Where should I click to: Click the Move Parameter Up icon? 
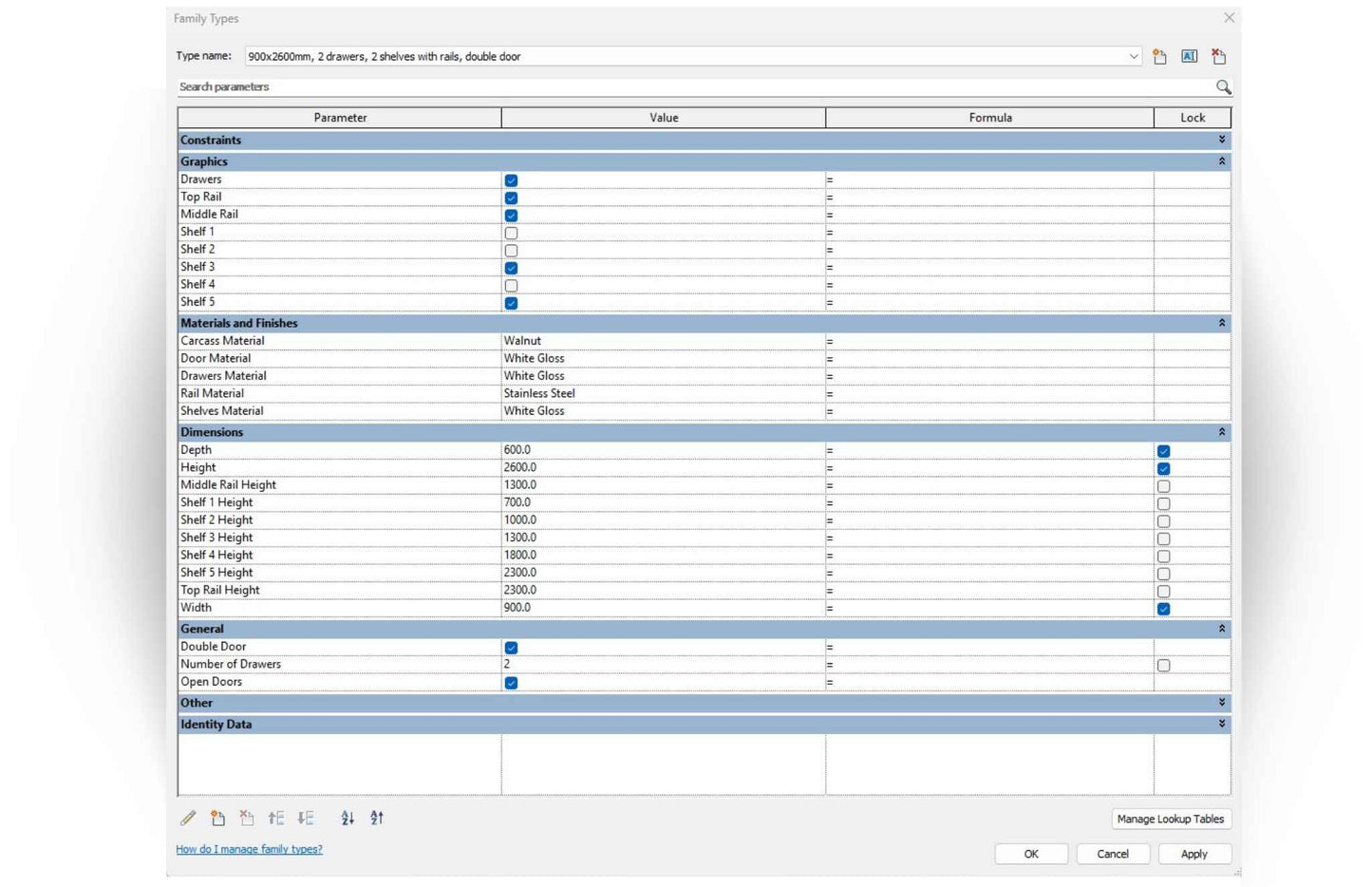(276, 819)
